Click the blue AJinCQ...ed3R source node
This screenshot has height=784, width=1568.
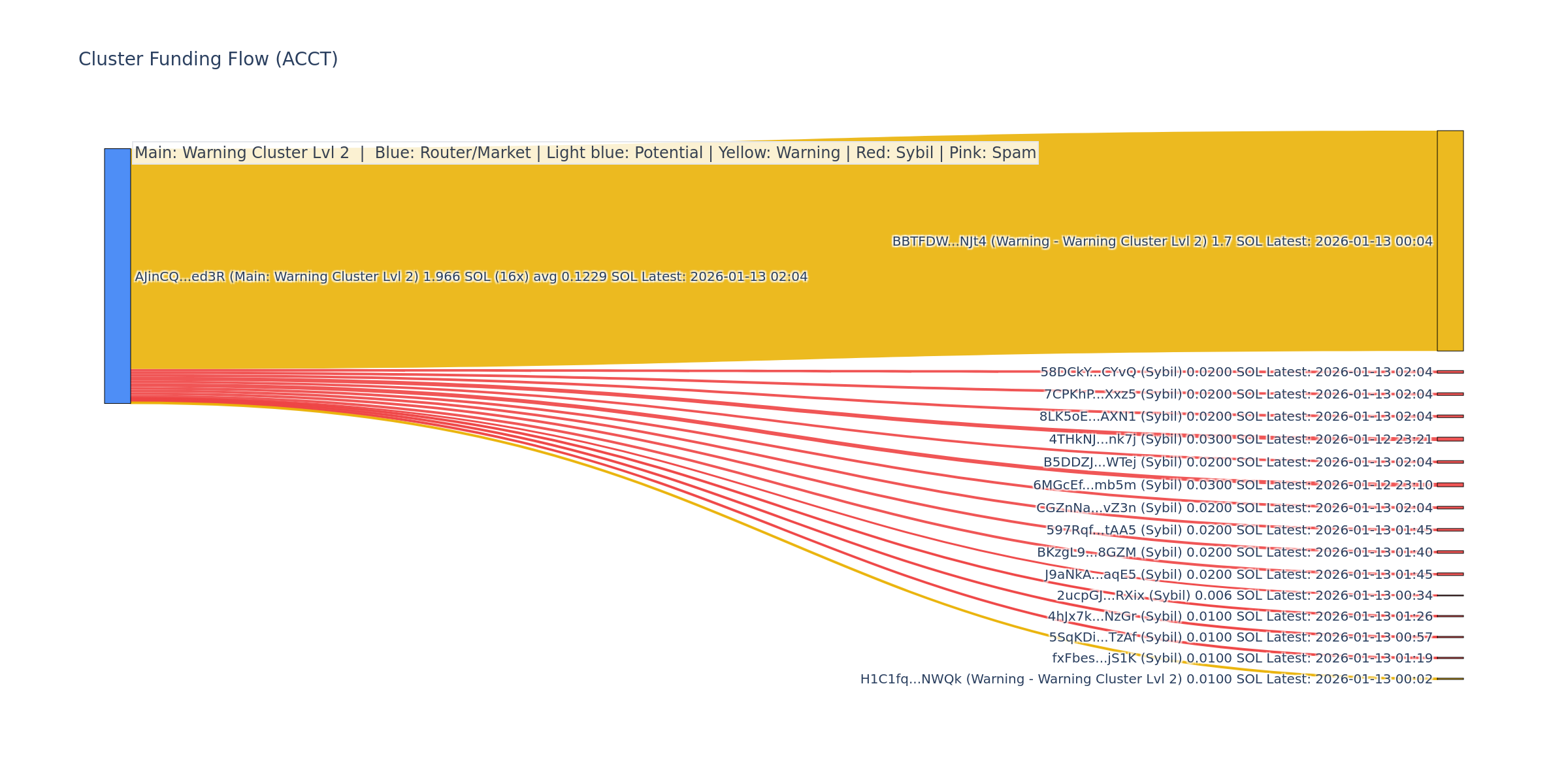coord(118,276)
